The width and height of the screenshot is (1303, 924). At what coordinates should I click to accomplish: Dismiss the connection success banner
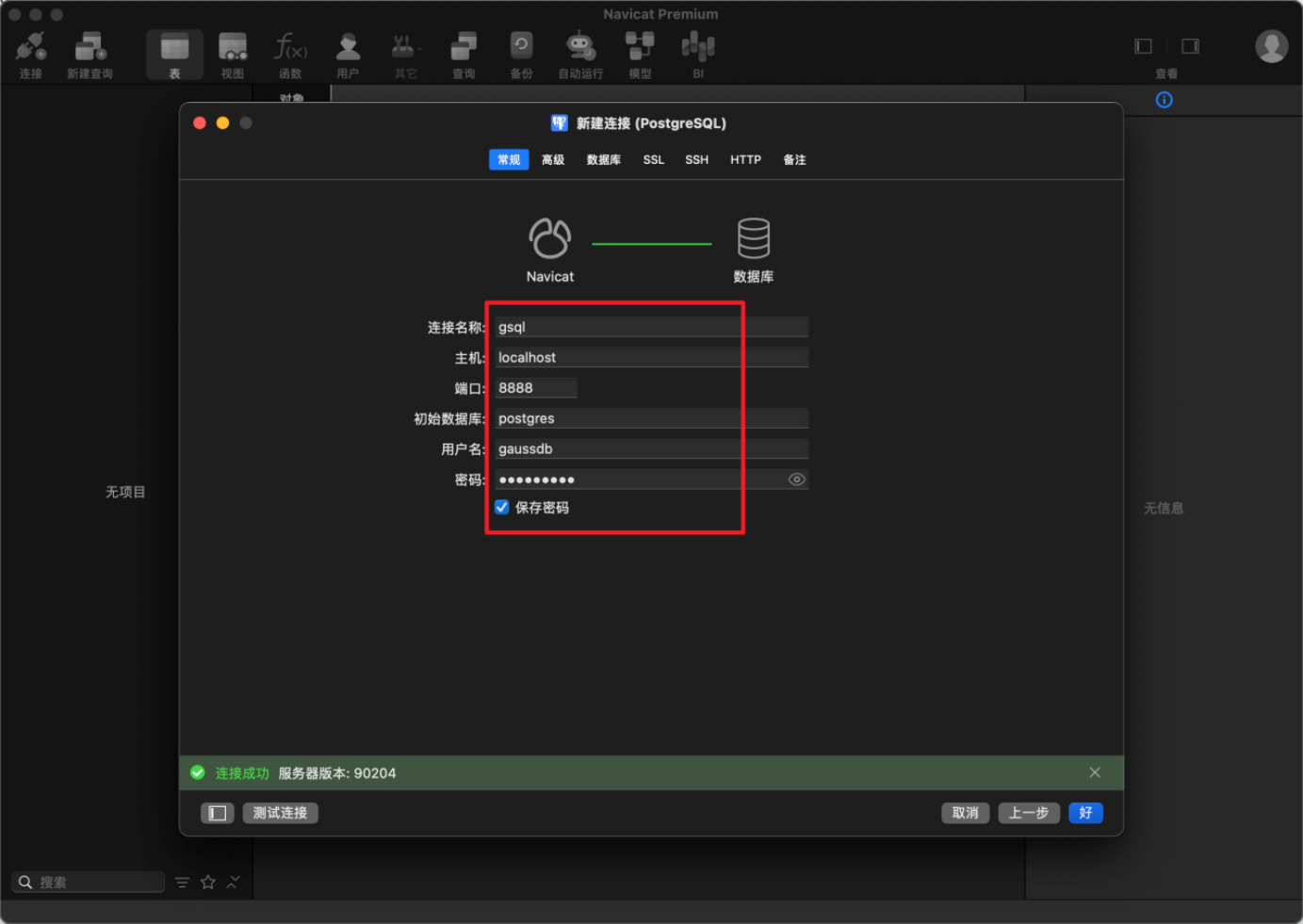(x=1095, y=772)
